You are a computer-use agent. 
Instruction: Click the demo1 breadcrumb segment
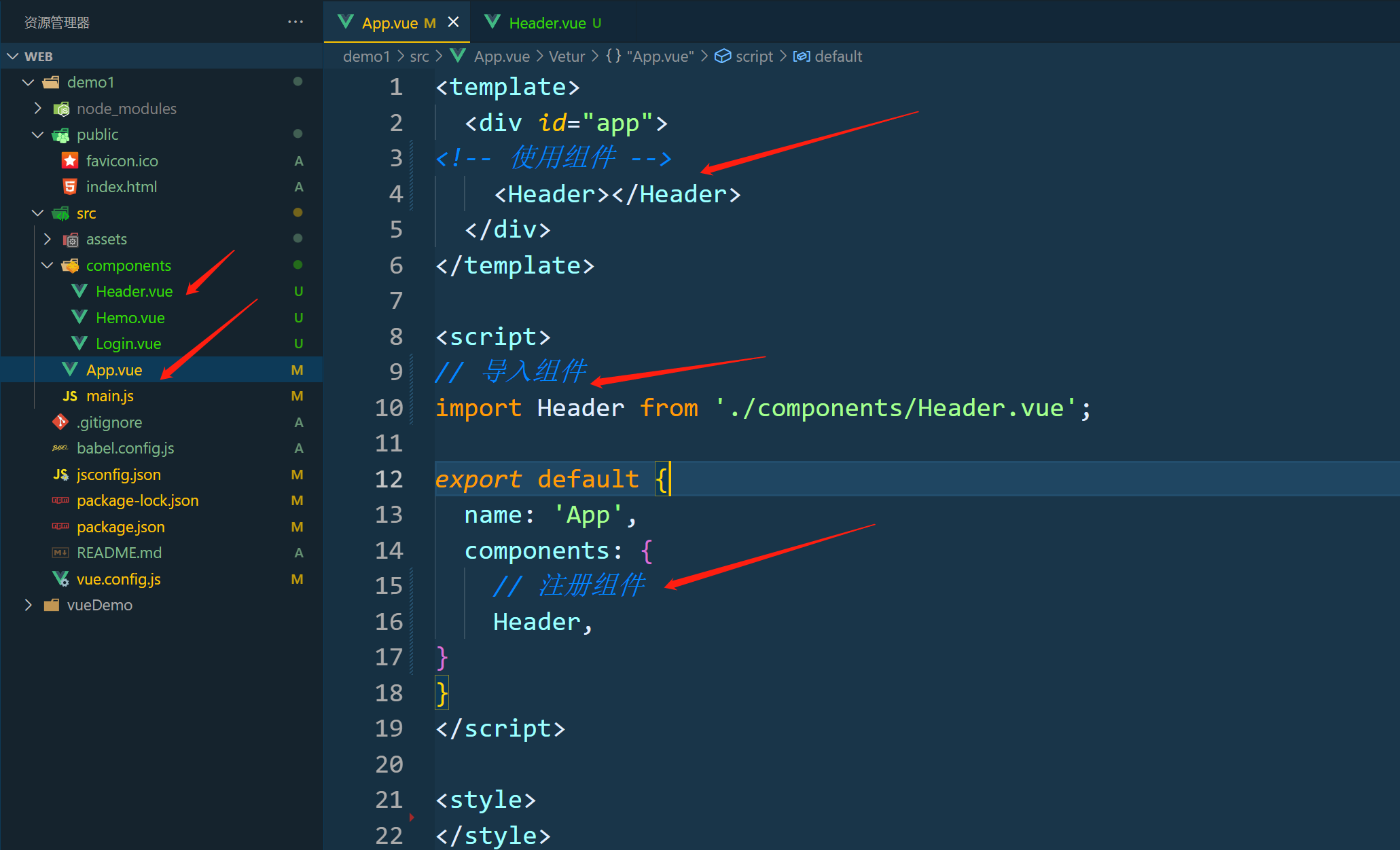[x=367, y=56]
